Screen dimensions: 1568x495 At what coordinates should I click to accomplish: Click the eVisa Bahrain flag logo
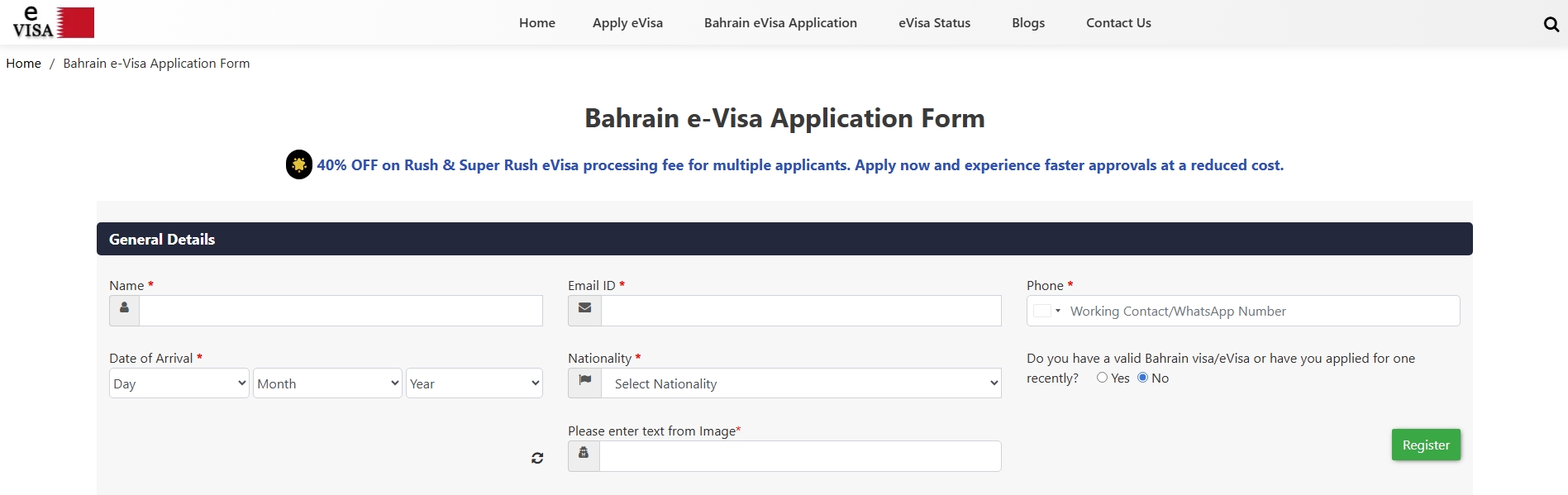[54, 22]
